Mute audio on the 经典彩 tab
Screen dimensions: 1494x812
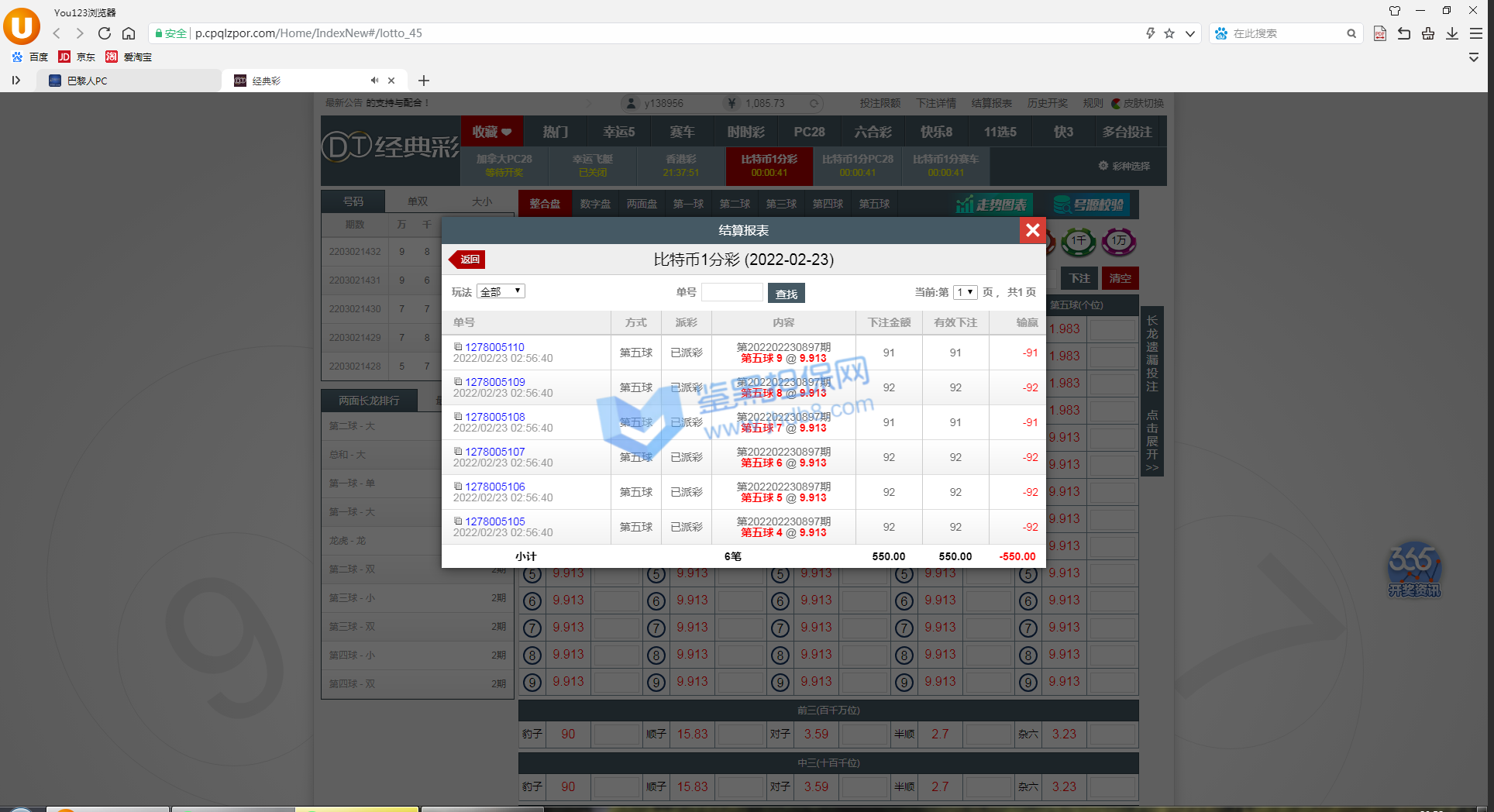pos(374,81)
